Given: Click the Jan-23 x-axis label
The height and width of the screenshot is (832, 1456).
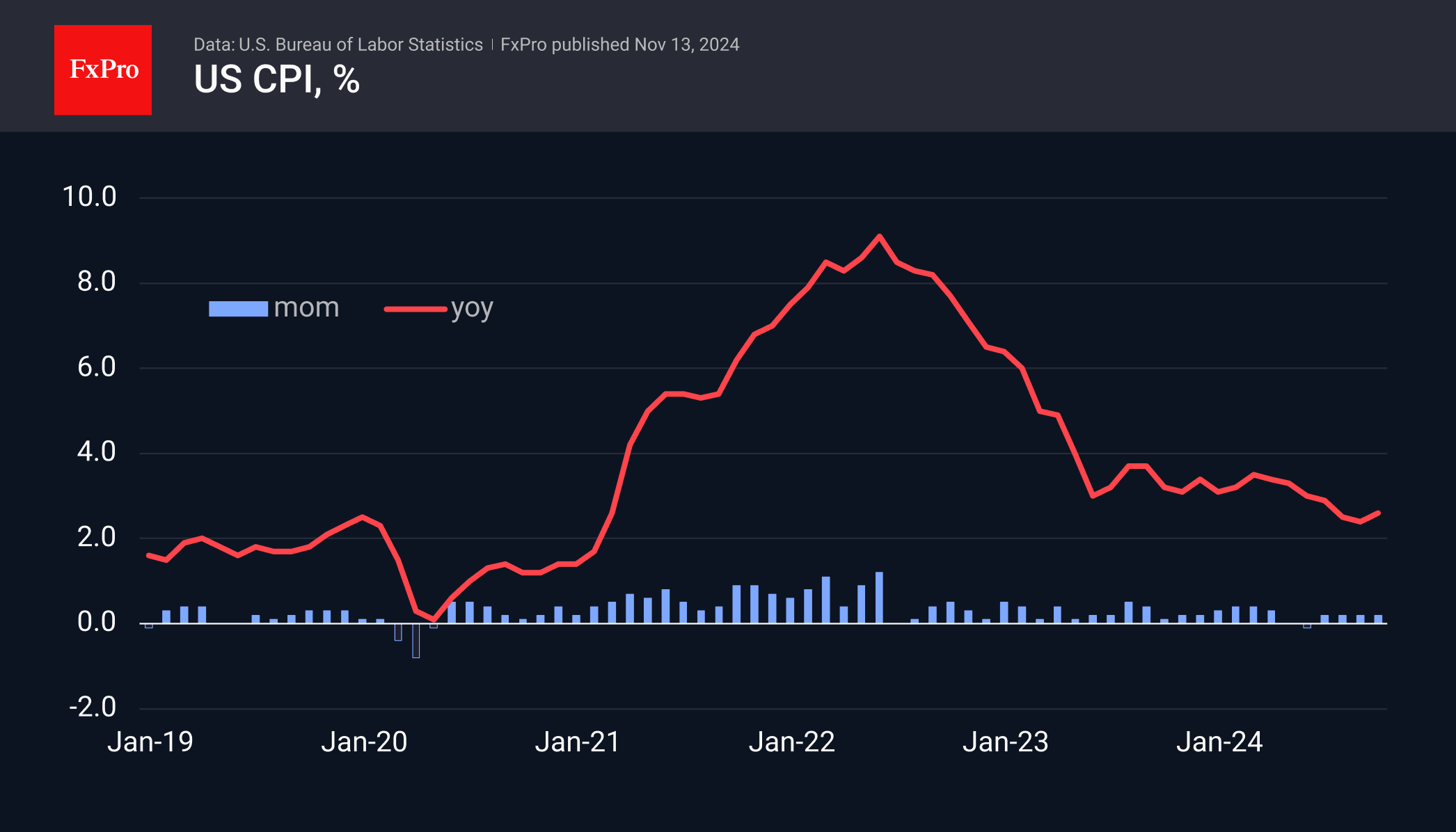Looking at the screenshot, I should click(1005, 742).
